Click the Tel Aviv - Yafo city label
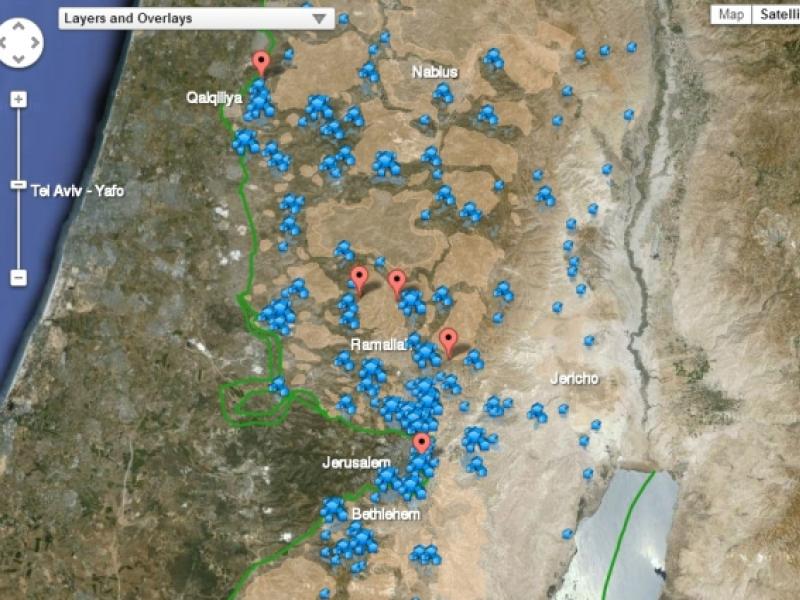Viewport: 800px width, 600px height. click(78, 190)
